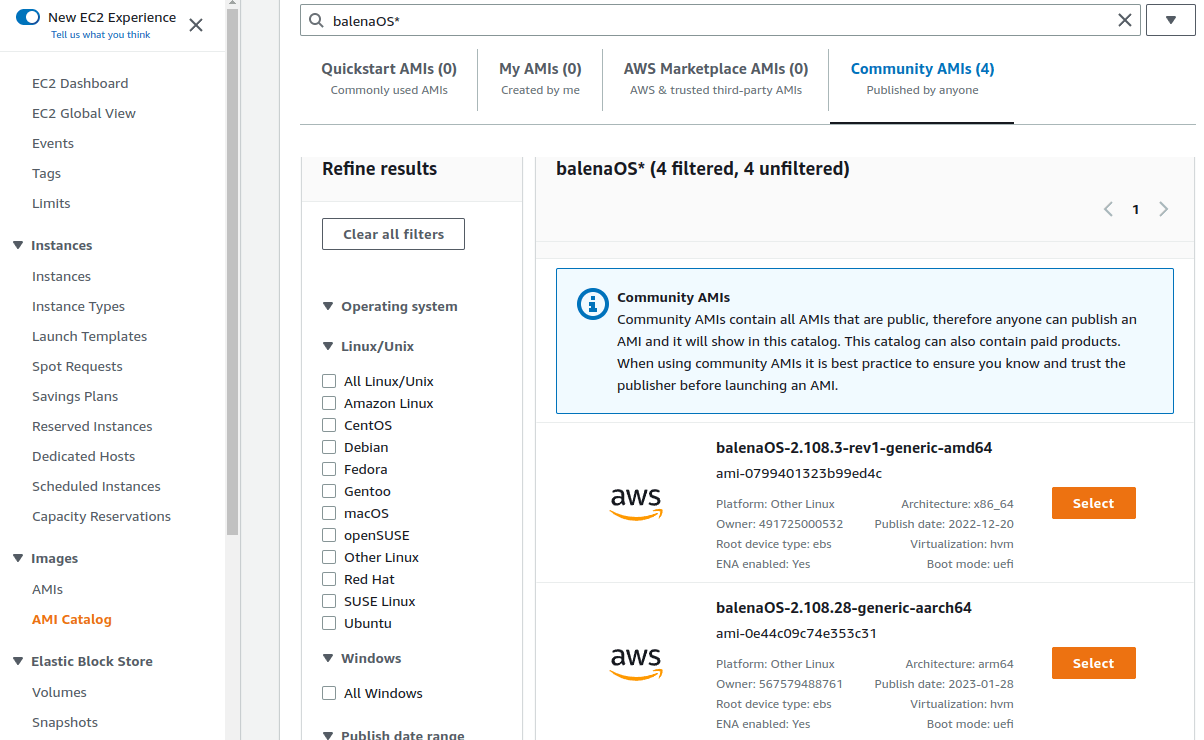1204x740 pixels.
Task: Switch to the AWS Marketplace AMIs tab
Action: [x=715, y=78]
